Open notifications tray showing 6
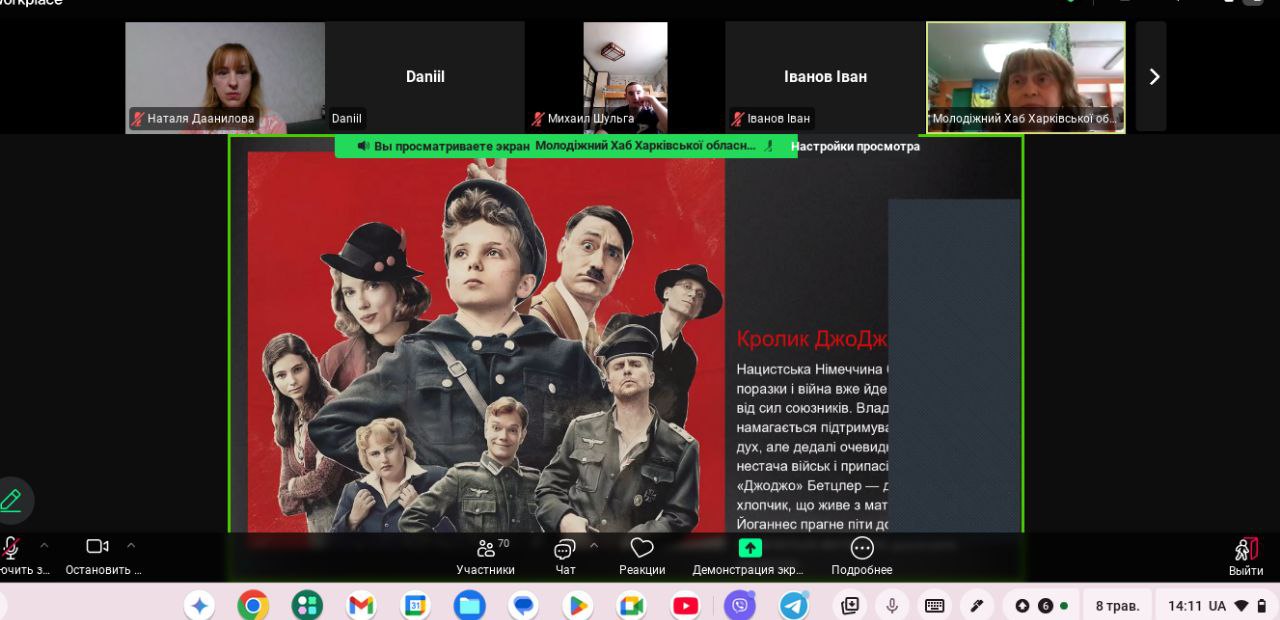Viewport: 1280px width, 620px height. click(x=1041, y=605)
